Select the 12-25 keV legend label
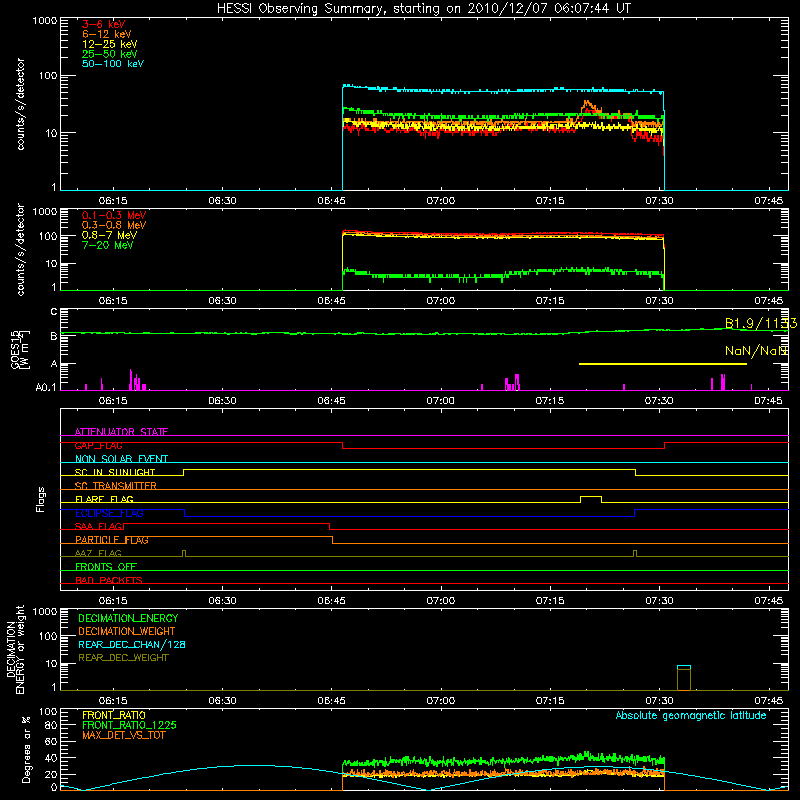The image size is (800, 800). click(x=110, y=44)
